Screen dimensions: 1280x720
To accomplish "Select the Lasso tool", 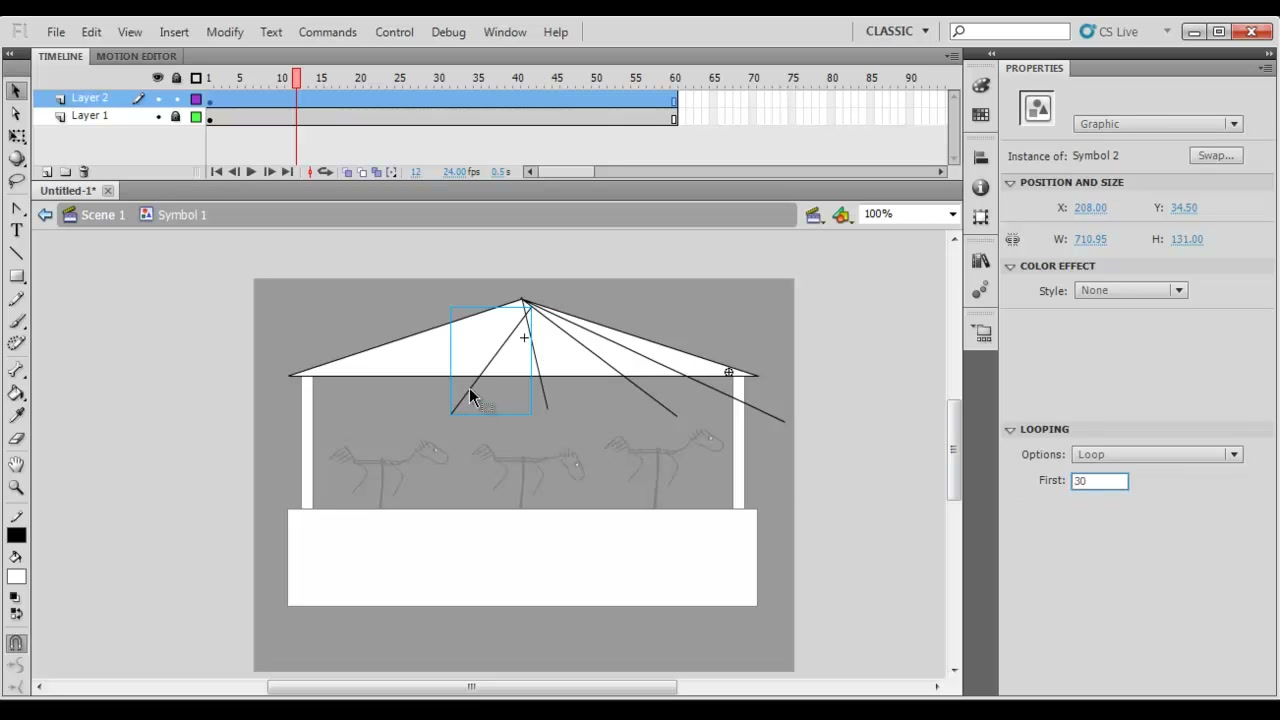I will (x=16, y=182).
